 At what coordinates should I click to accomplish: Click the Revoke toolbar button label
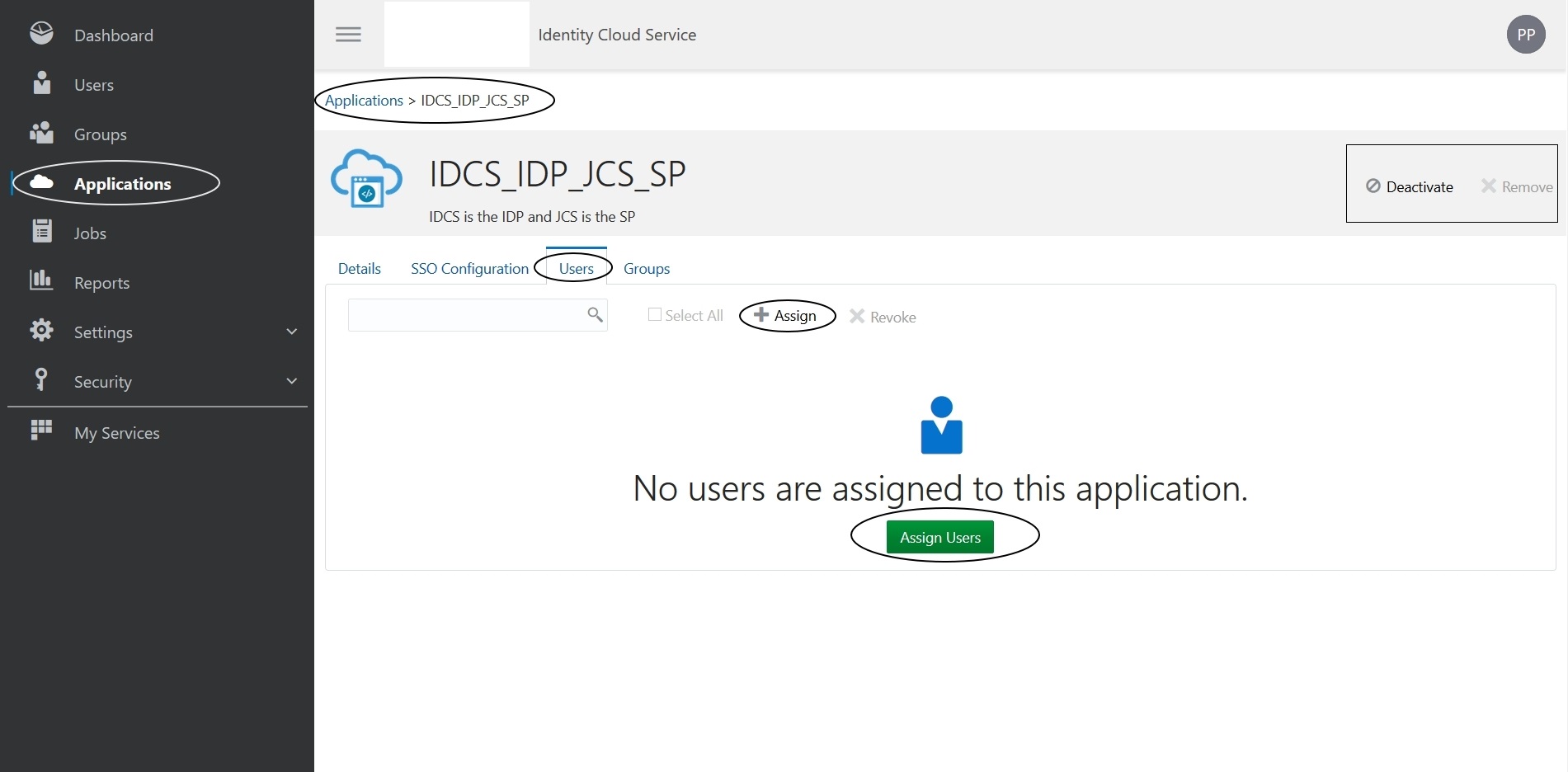click(893, 318)
